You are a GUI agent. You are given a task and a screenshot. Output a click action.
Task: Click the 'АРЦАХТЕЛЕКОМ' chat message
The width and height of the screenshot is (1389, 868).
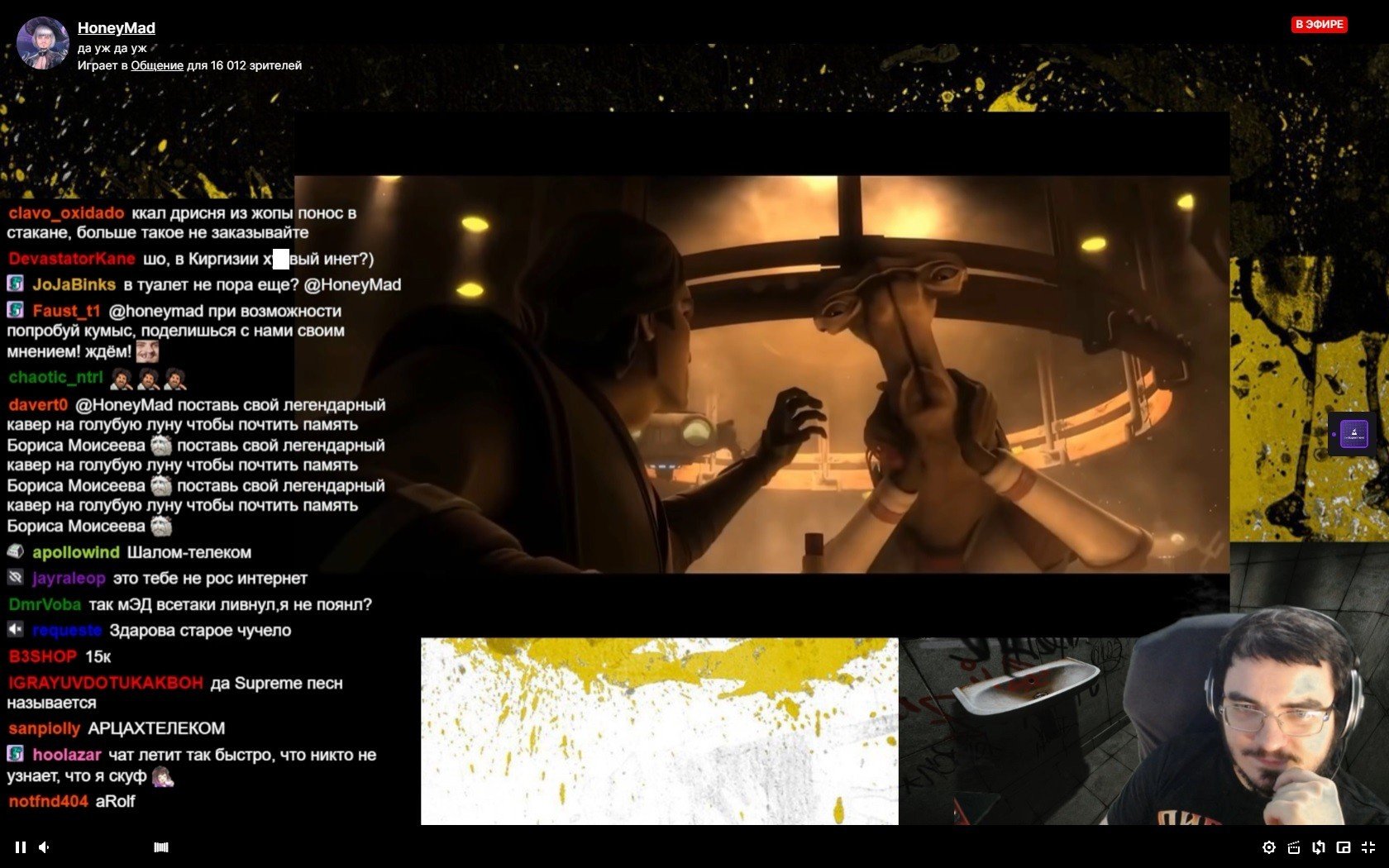pos(156,728)
